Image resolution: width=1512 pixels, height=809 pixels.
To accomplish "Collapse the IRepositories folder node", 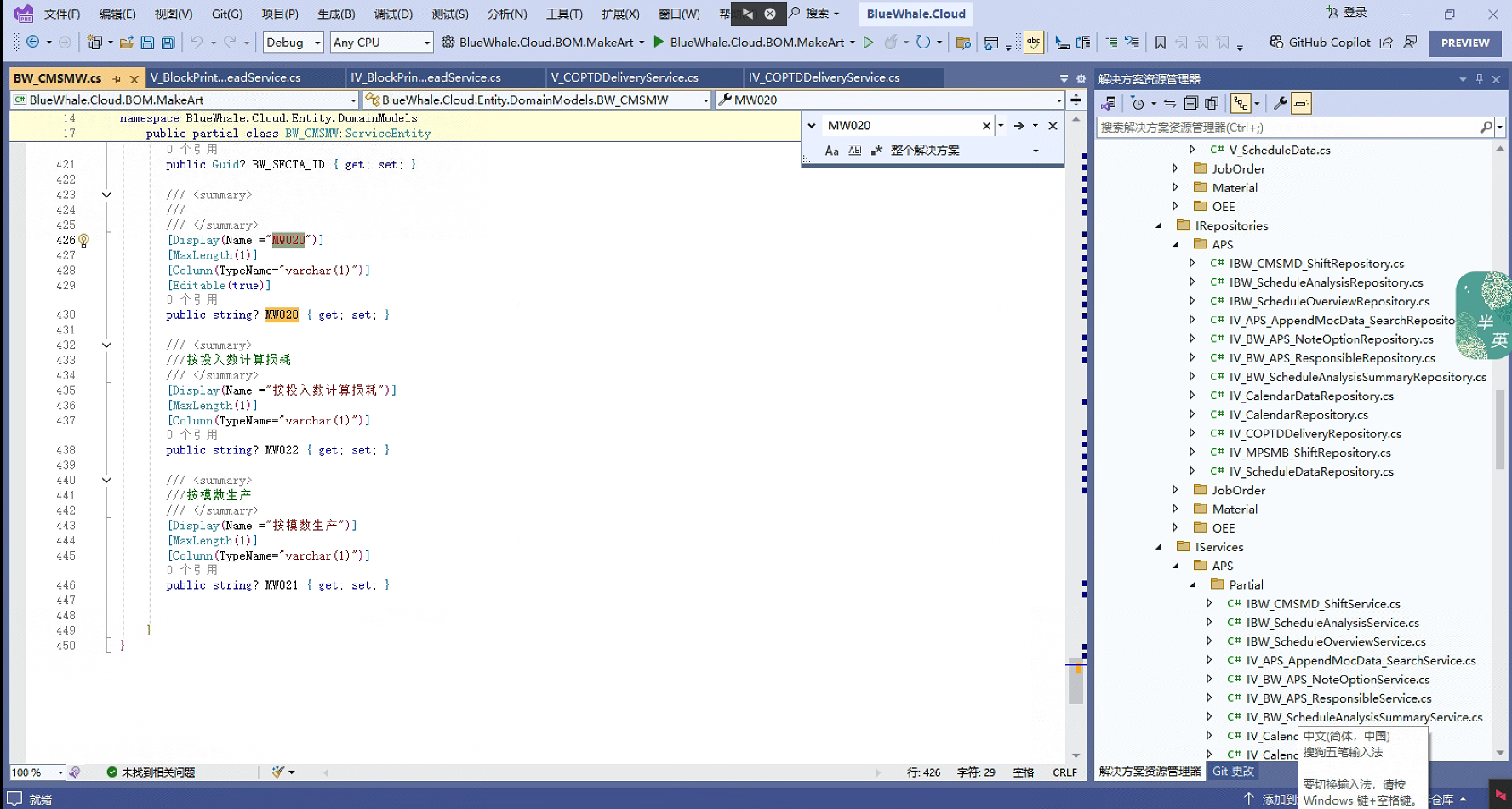I will point(1159,225).
